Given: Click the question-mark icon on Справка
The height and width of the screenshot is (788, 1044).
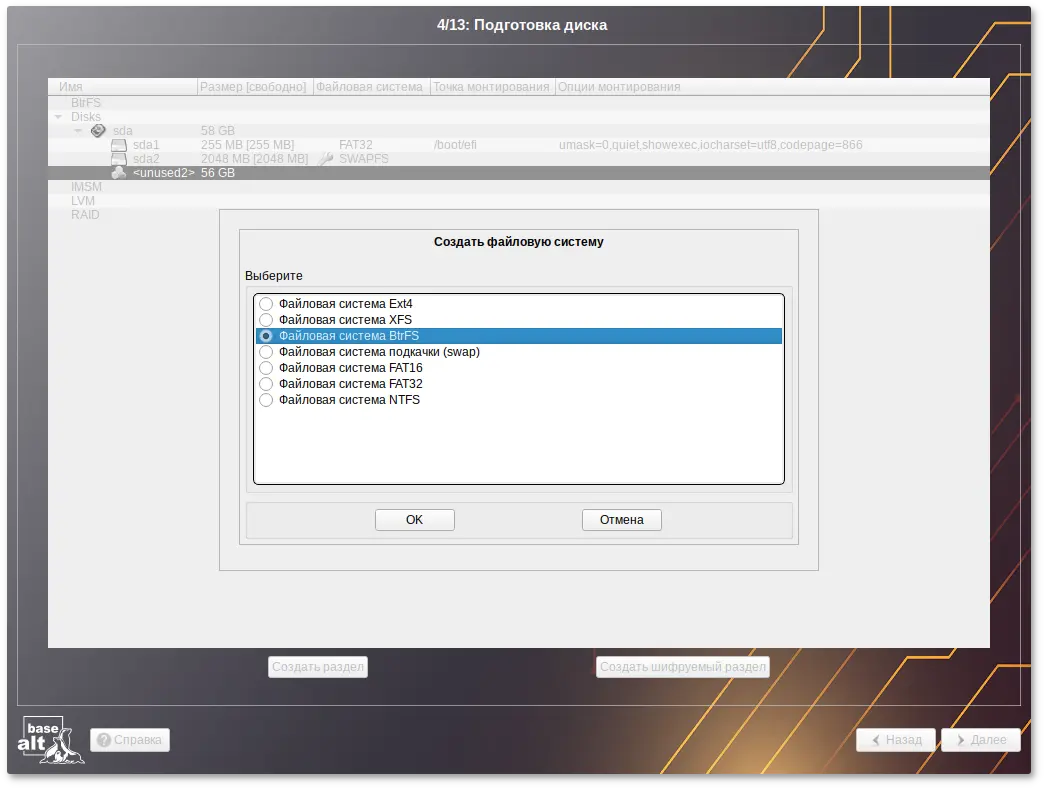Looking at the screenshot, I should (x=104, y=740).
